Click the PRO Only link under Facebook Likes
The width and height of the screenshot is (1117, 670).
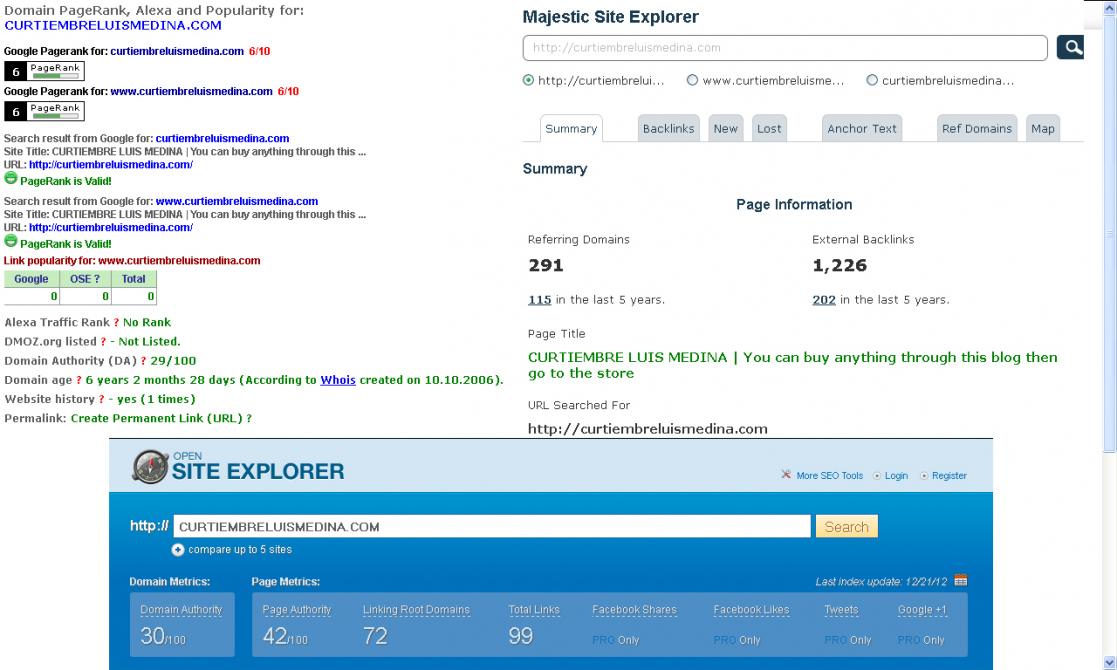coord(737,640)
